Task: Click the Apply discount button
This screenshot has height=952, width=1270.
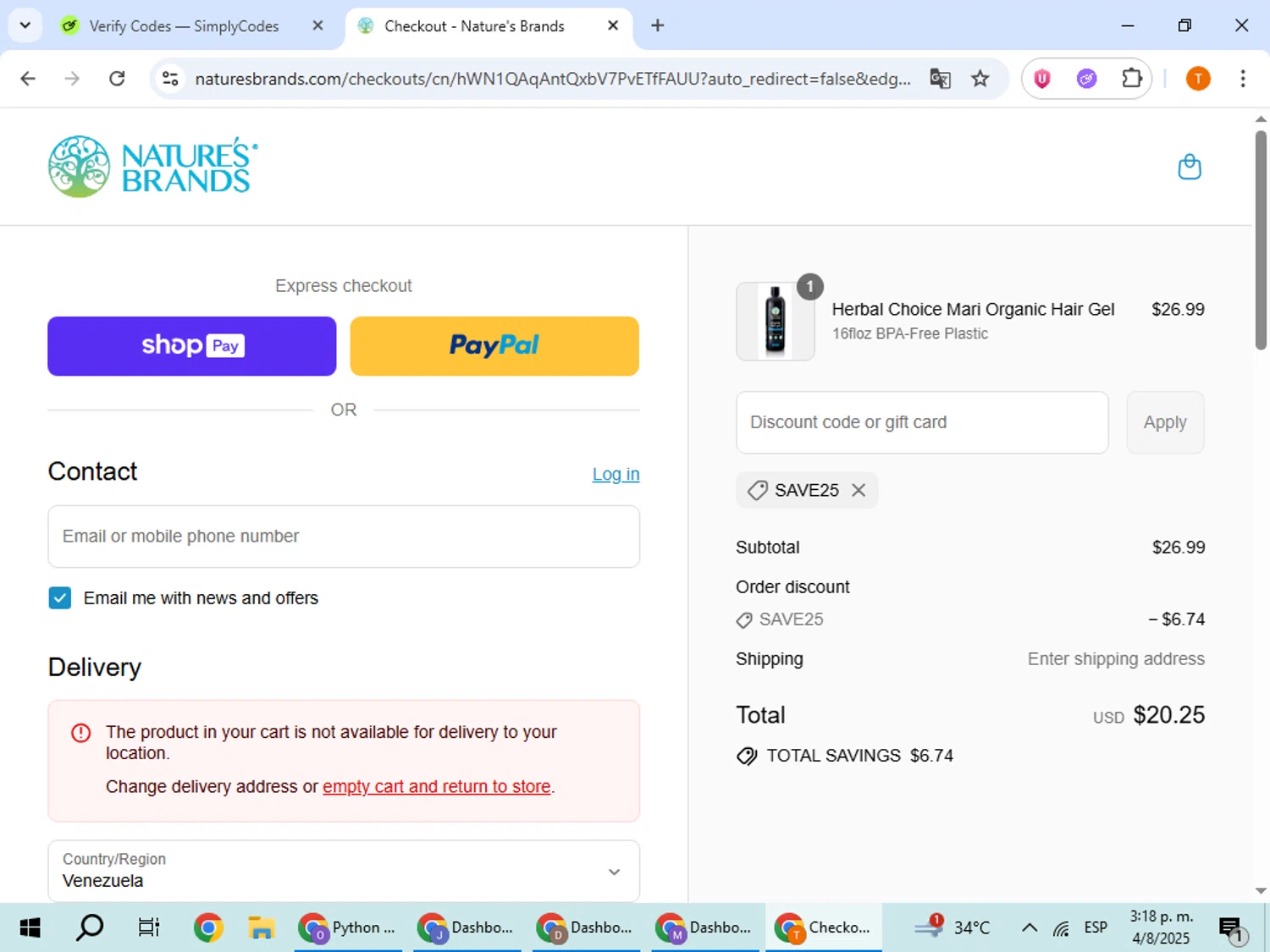Action: pyautogui.click(x=1165, y=422)
